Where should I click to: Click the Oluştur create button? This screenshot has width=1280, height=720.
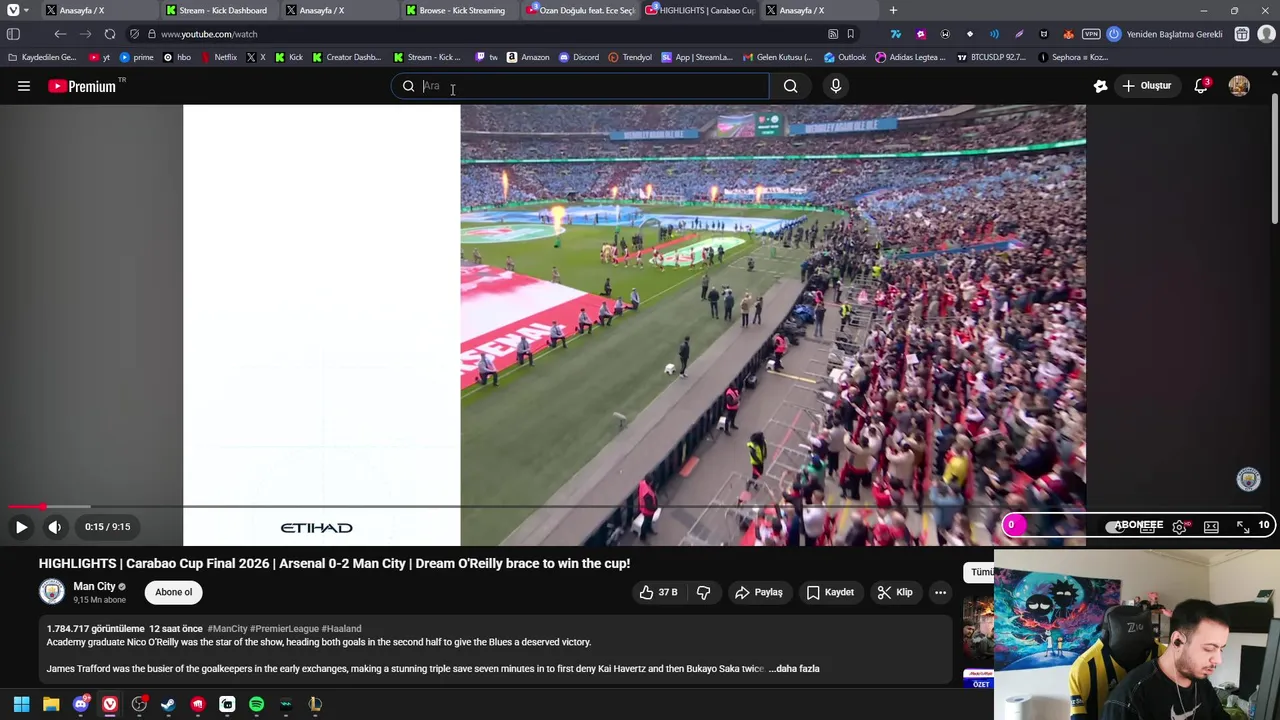[x=1146, y=86]
